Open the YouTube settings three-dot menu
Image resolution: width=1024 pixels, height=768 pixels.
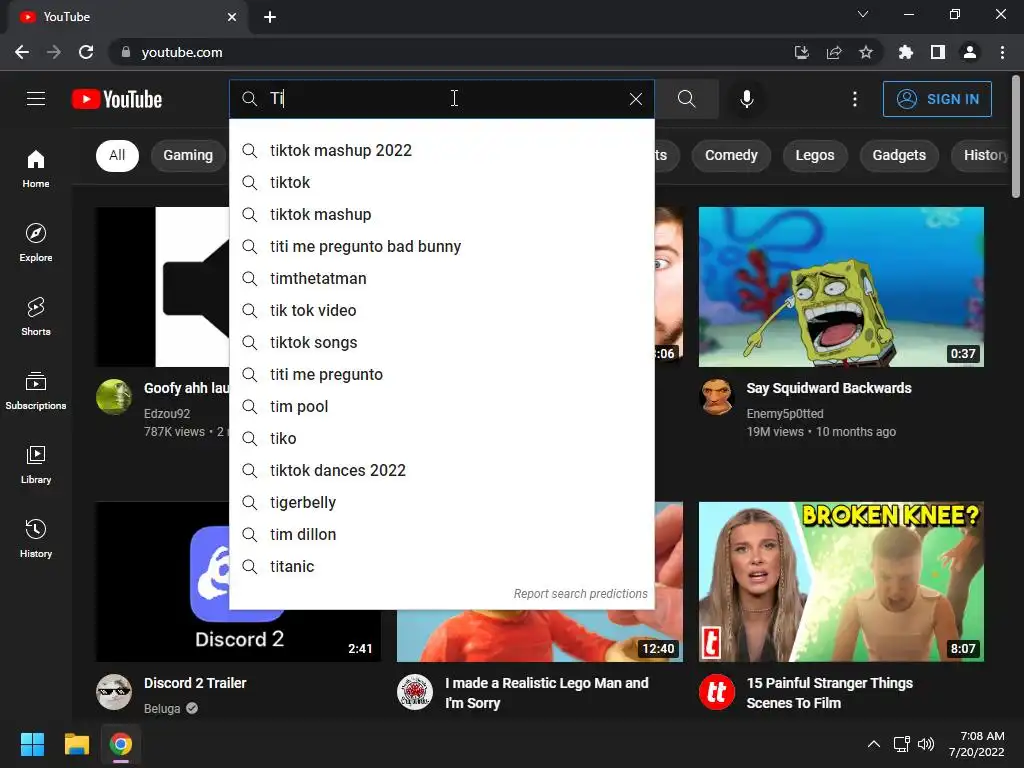(855, 99)
